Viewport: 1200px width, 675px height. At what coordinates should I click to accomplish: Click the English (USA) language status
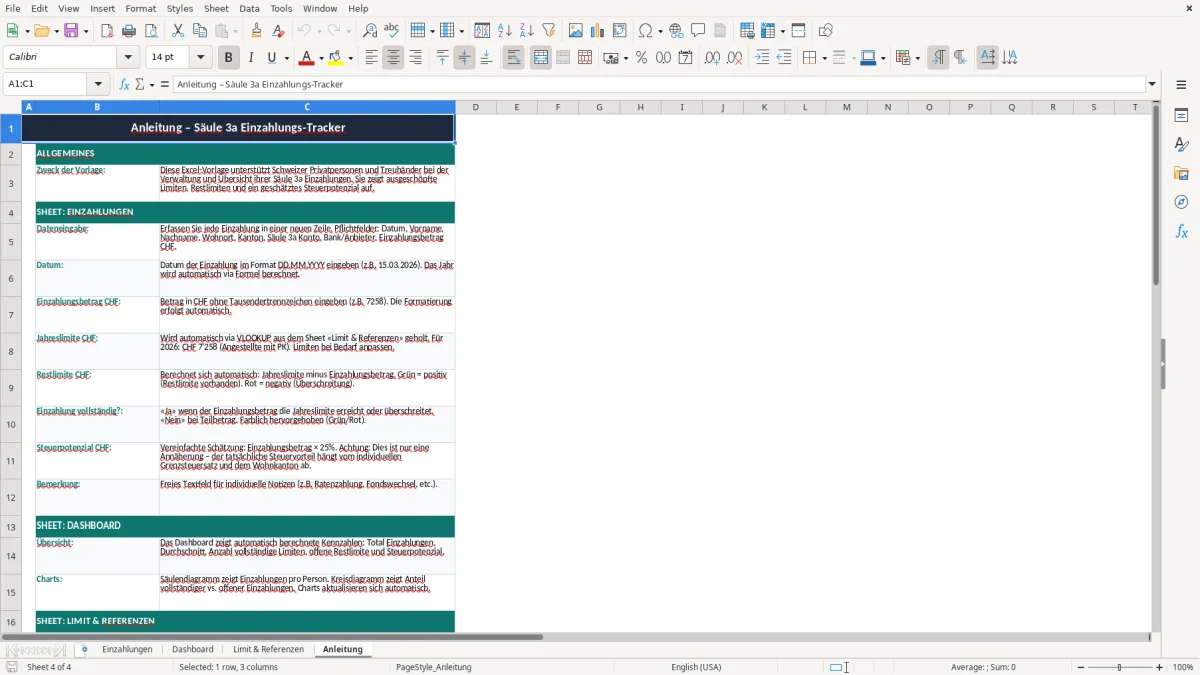pyautogui.click(x=696, y=667)
